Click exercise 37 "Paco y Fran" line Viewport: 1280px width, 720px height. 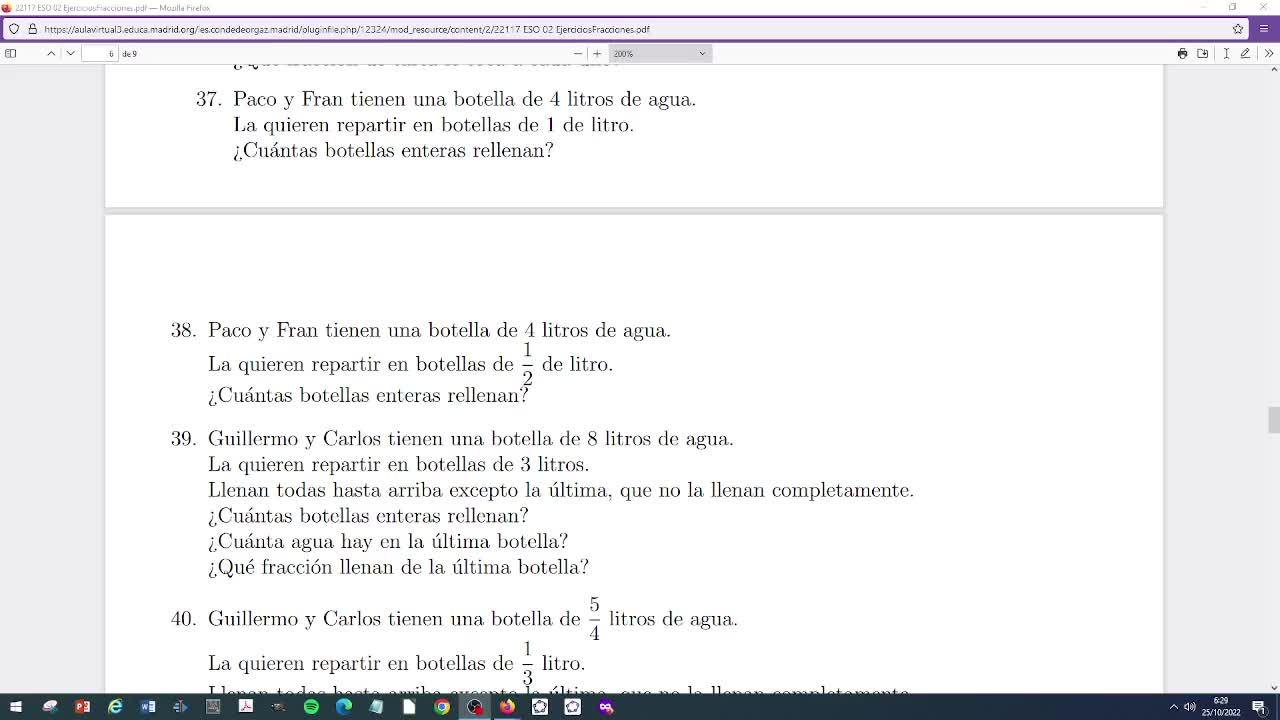coord(464,99)
